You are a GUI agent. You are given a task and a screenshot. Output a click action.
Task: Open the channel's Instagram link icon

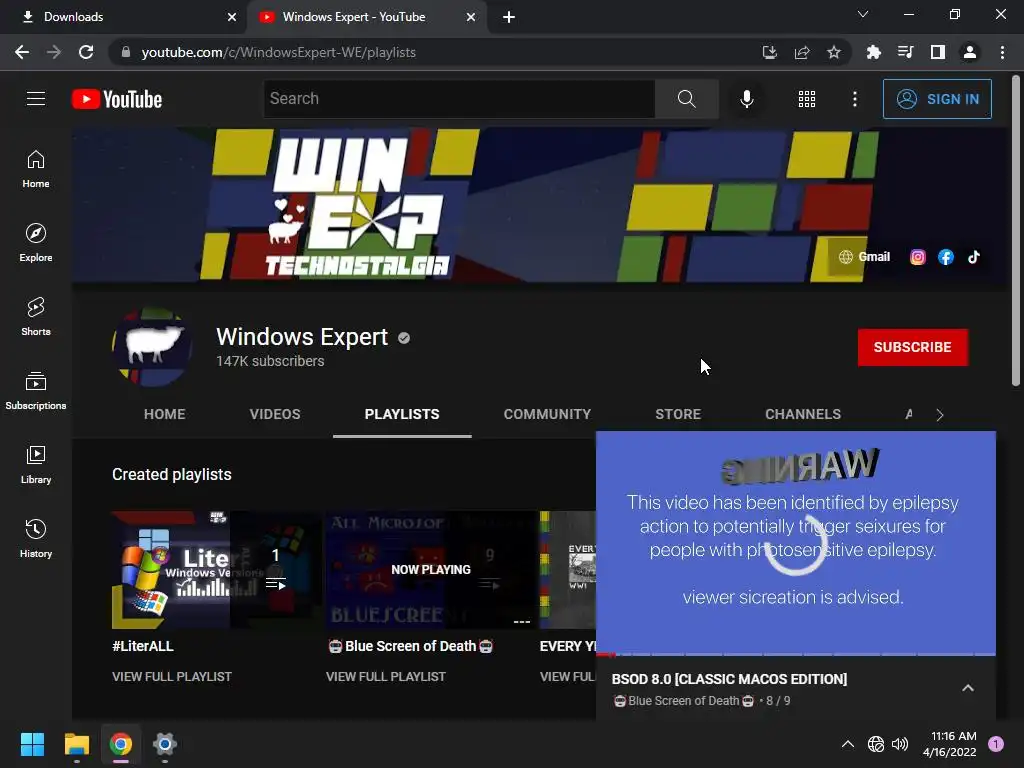[x=918, y=257]
